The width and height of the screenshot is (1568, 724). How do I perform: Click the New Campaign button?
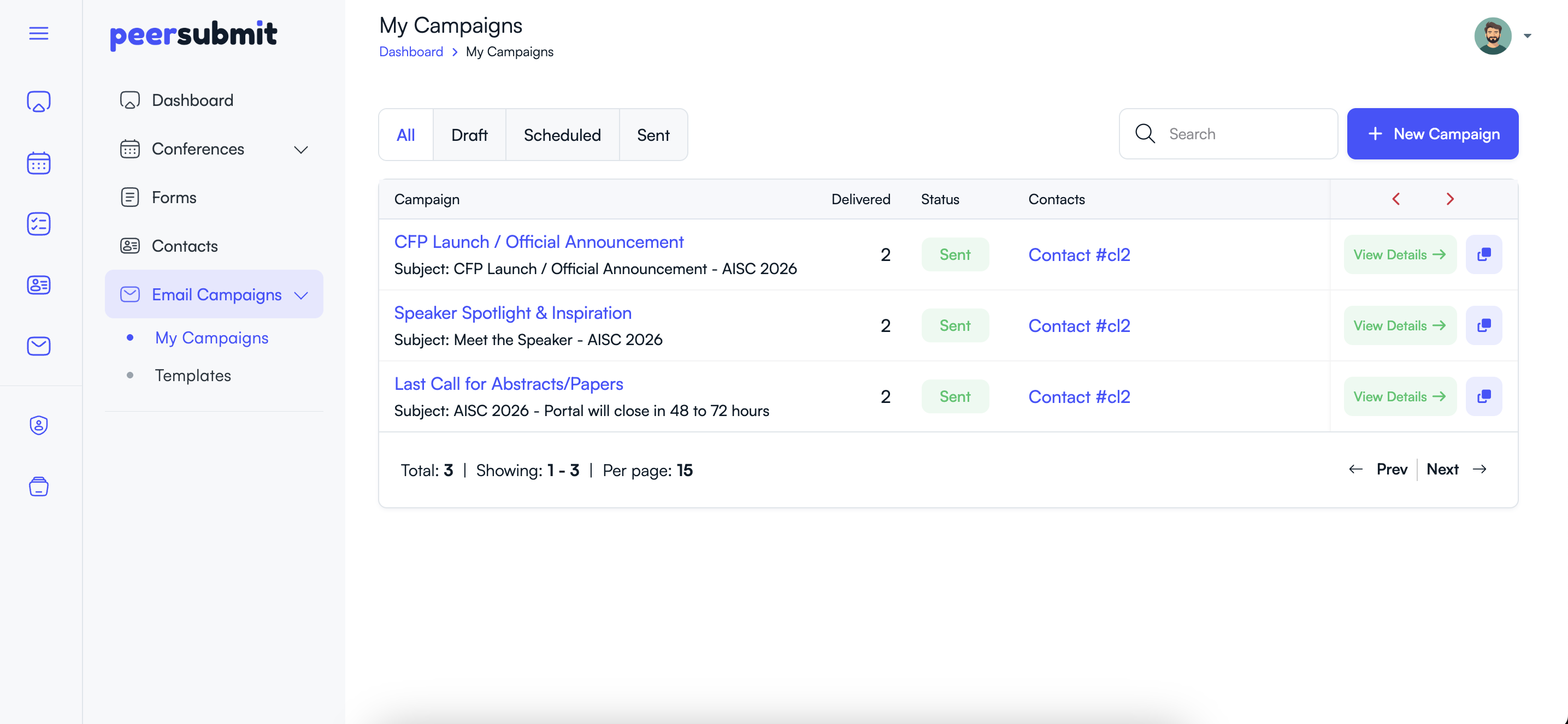[1433, 134]
